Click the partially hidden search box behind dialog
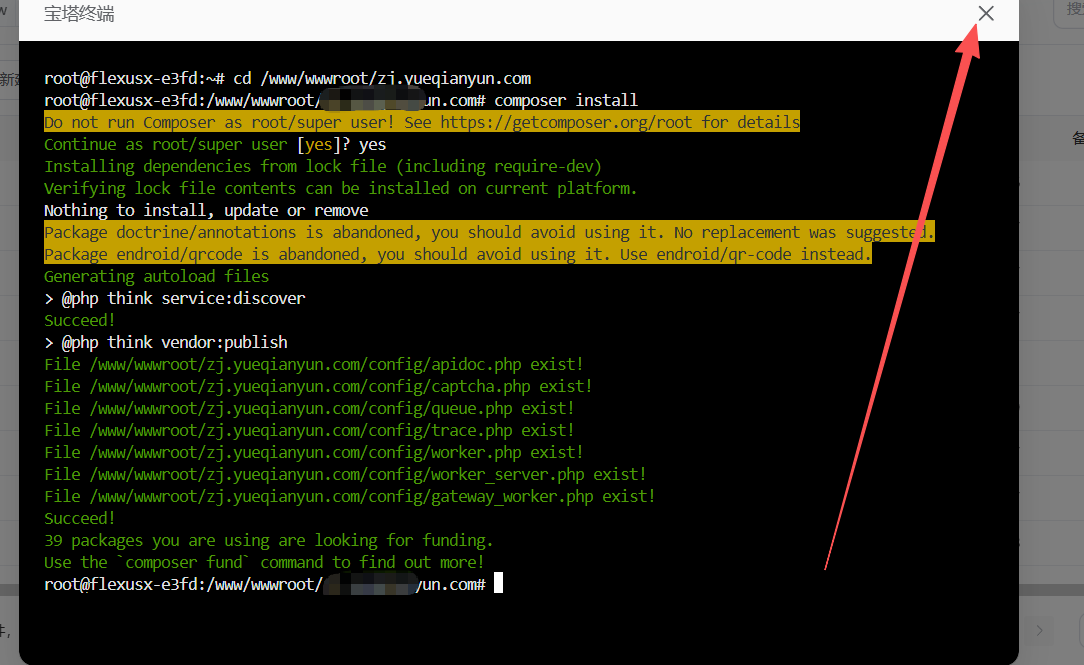 [x=1070, y=12]
